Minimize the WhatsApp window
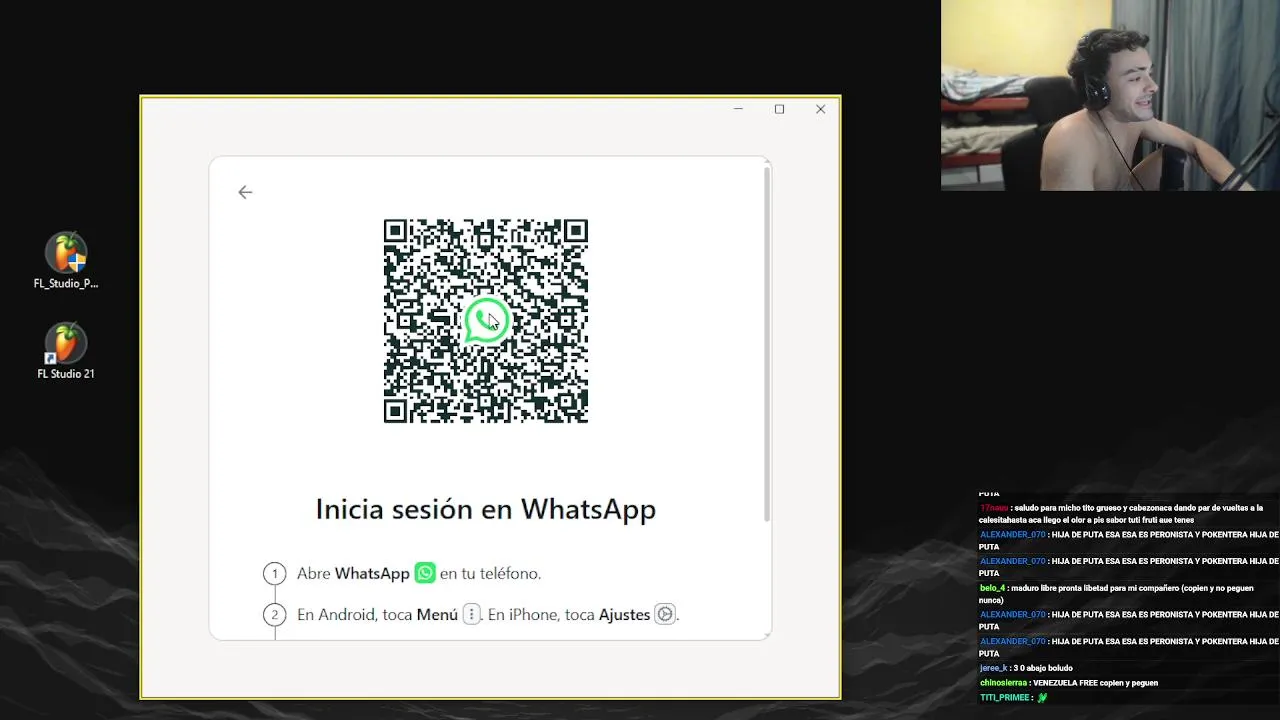 tap(738, 109)
